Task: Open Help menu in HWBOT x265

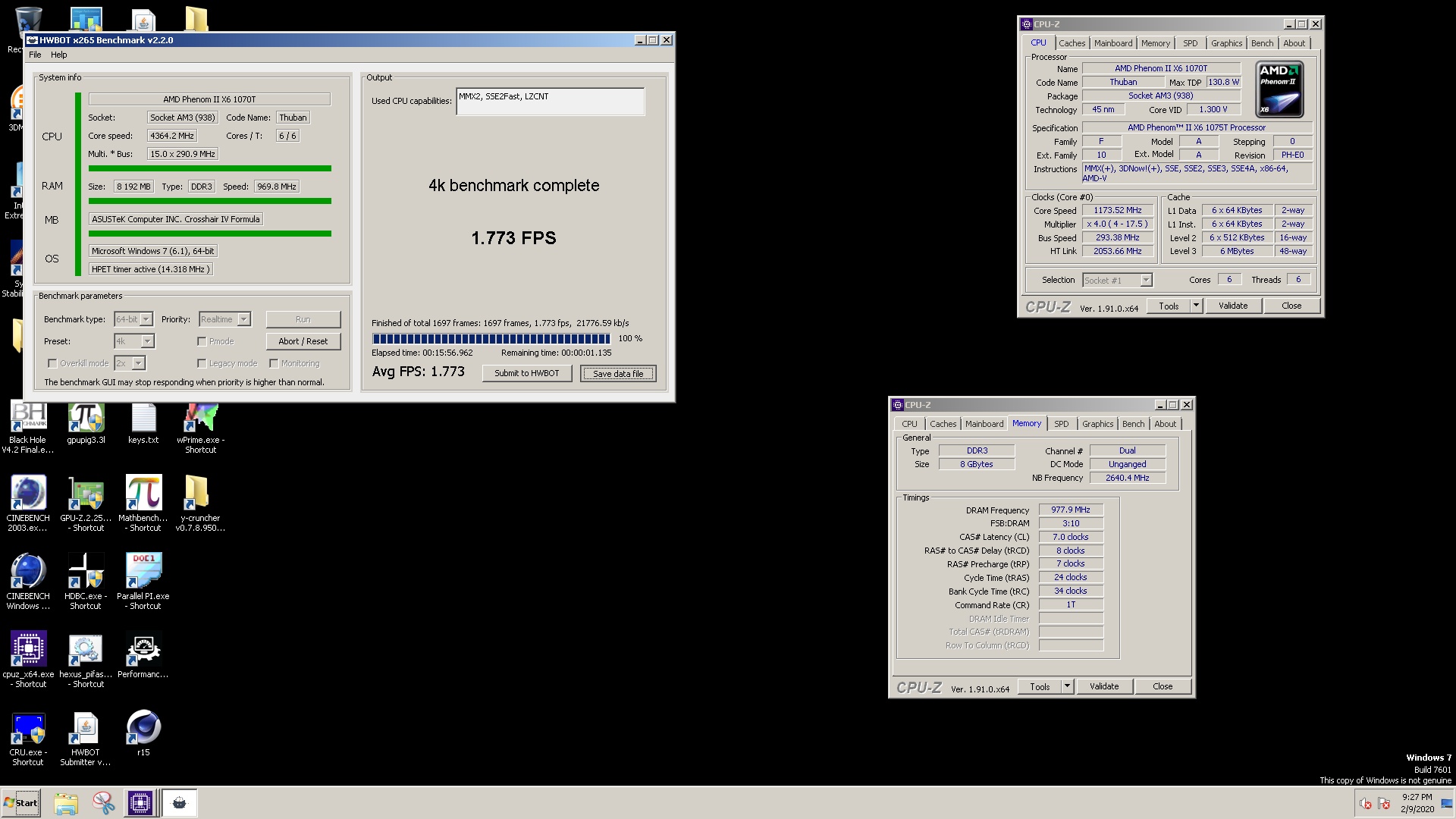Action: point(59,55)
